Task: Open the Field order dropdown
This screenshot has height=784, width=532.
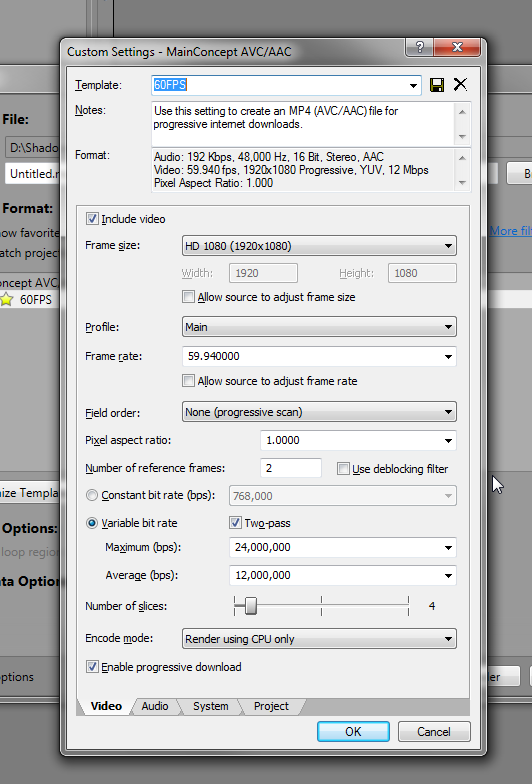Action: click(x=319, y=412)
